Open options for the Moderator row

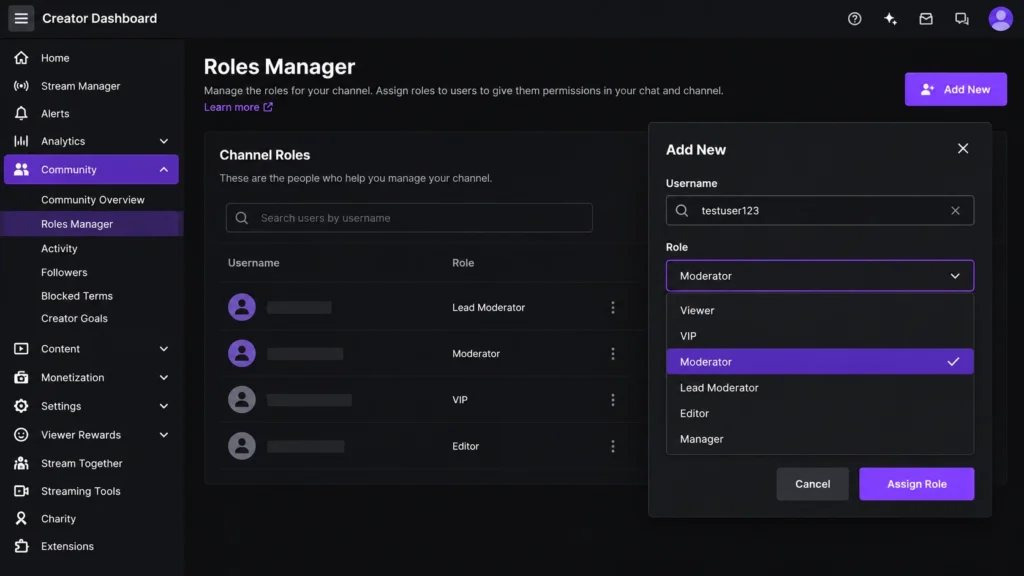613,354
